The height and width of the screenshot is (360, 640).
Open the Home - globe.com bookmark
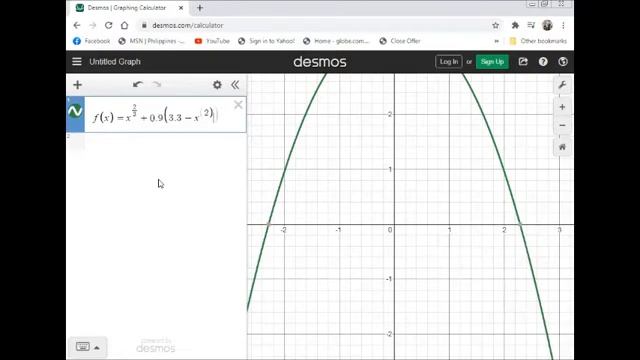[x=336, y=41]
